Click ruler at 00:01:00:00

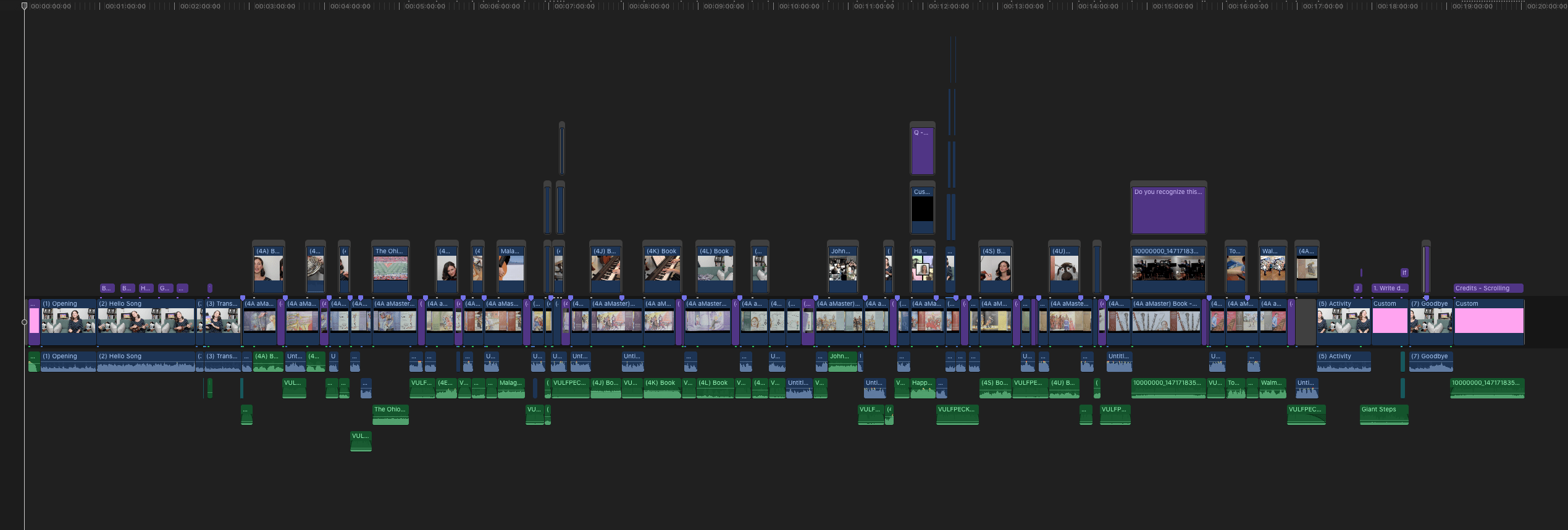click(x=125, y=6)
